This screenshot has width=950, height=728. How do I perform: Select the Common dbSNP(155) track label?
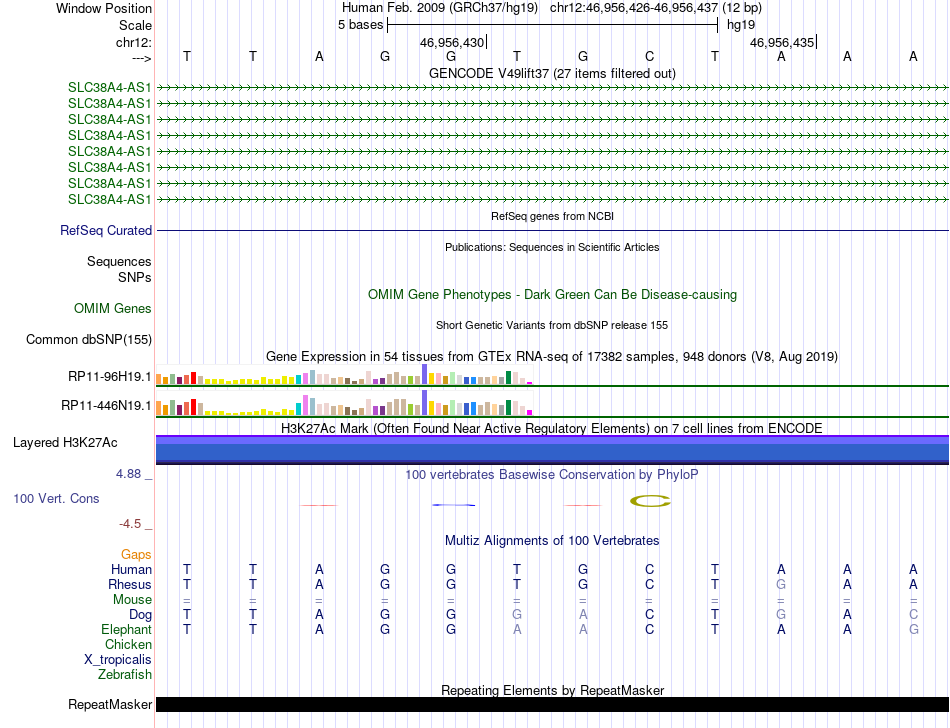[x=89, y=340]
